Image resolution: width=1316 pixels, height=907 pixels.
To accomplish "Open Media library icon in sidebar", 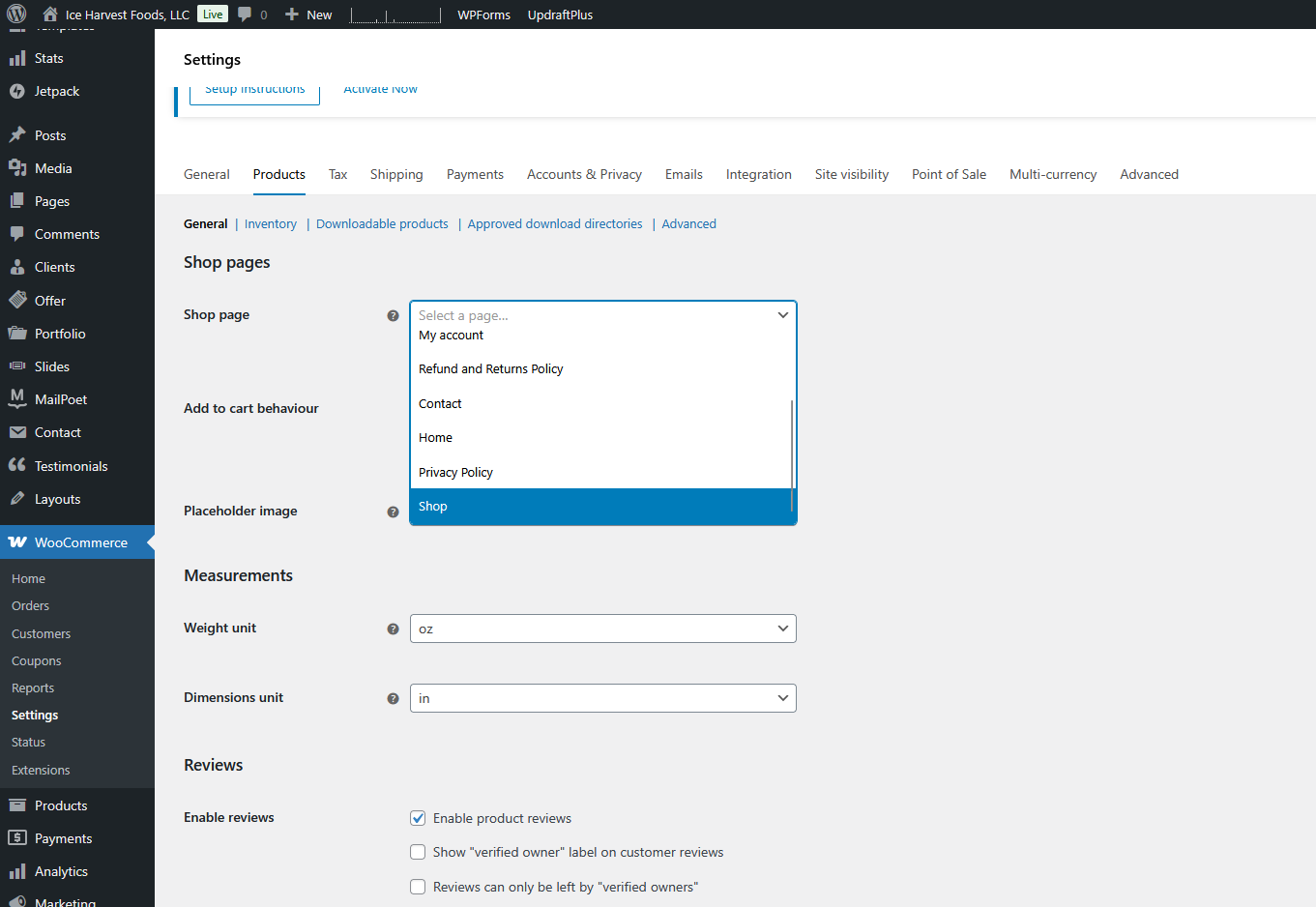I will (17, 168).
